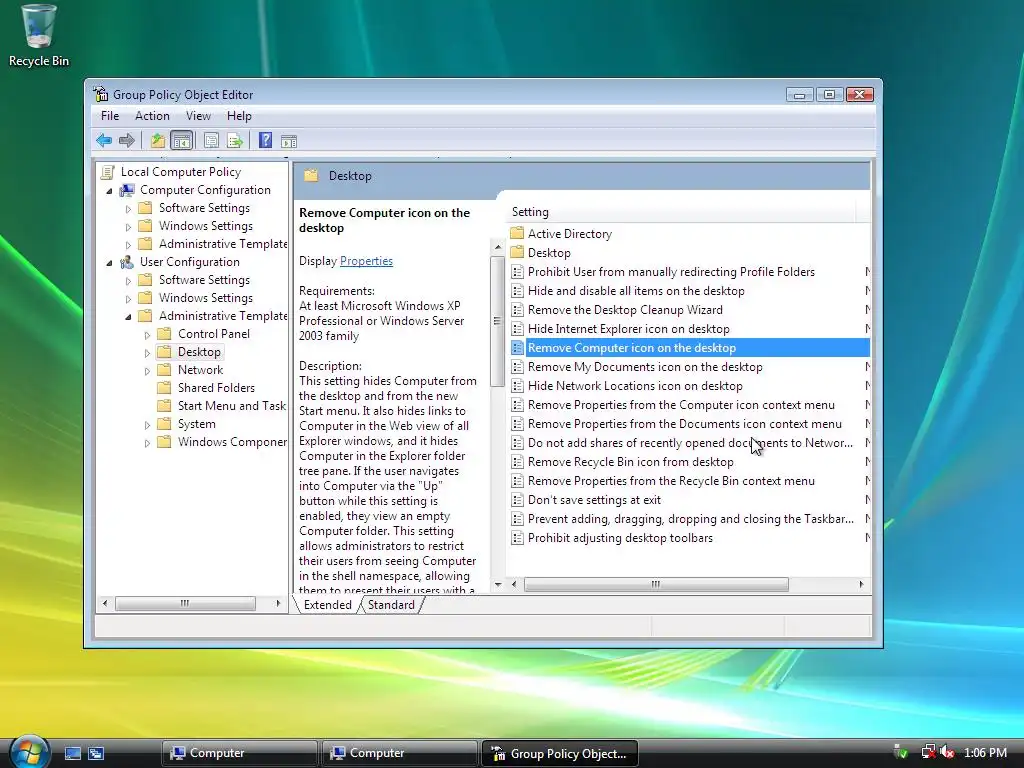
Task: Click the muted volume tray icon
Action: tap(947, 752)
